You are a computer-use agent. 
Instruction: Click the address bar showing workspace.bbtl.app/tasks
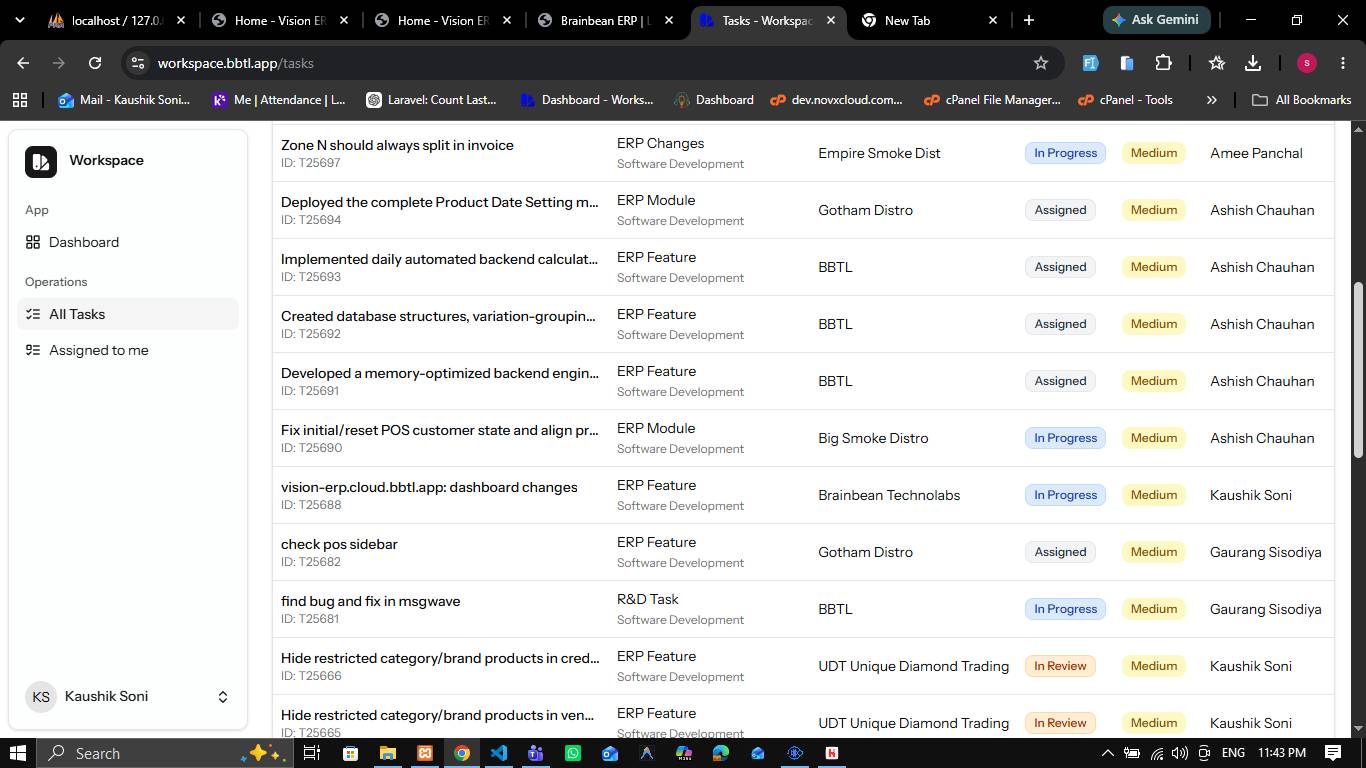tap(590, 63)
